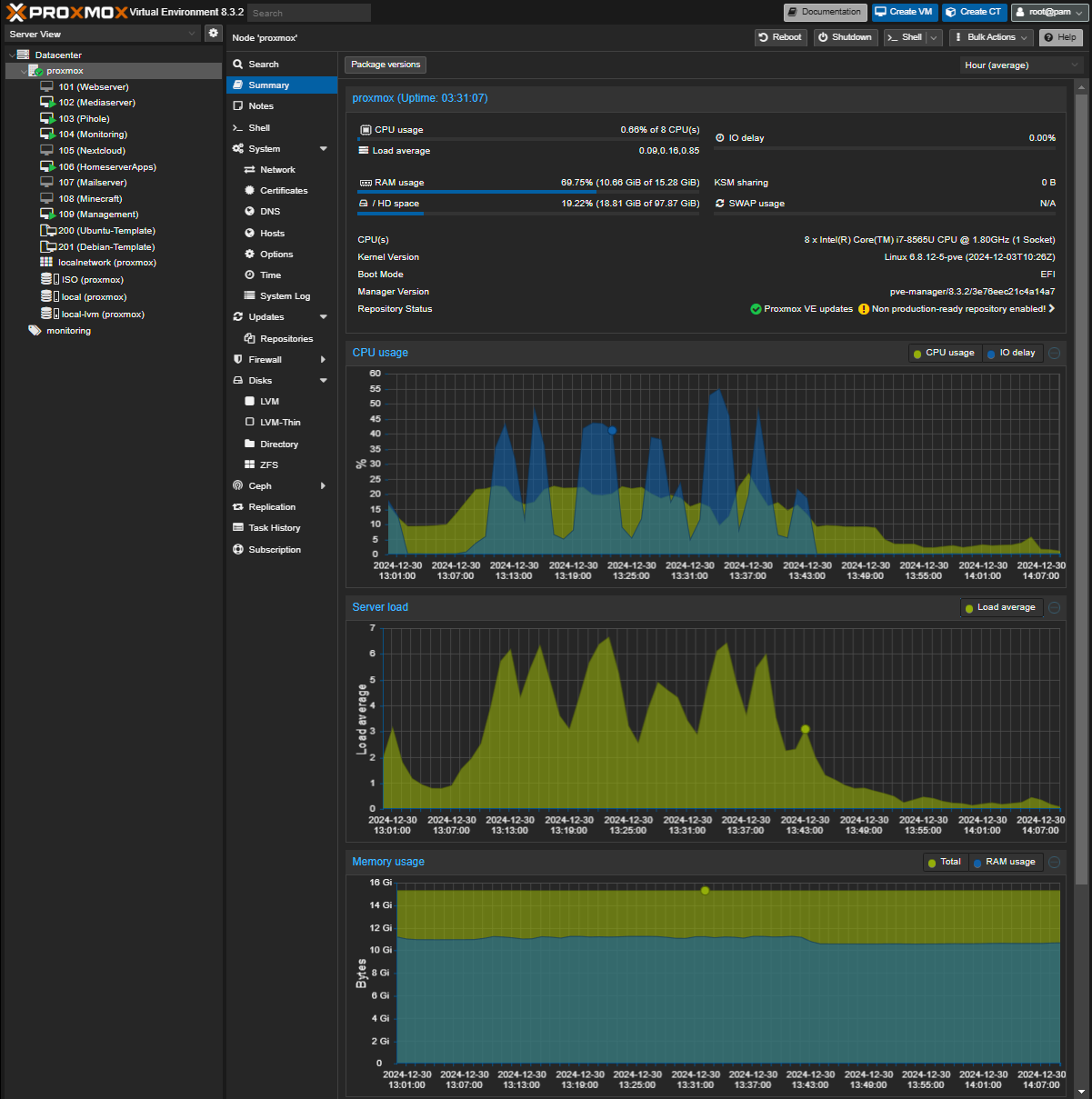Viewport: 1092px width, 1099px height.
Task: Click the template icon of 200 (Ubuntu-Template)
Action: coord(48,231)
